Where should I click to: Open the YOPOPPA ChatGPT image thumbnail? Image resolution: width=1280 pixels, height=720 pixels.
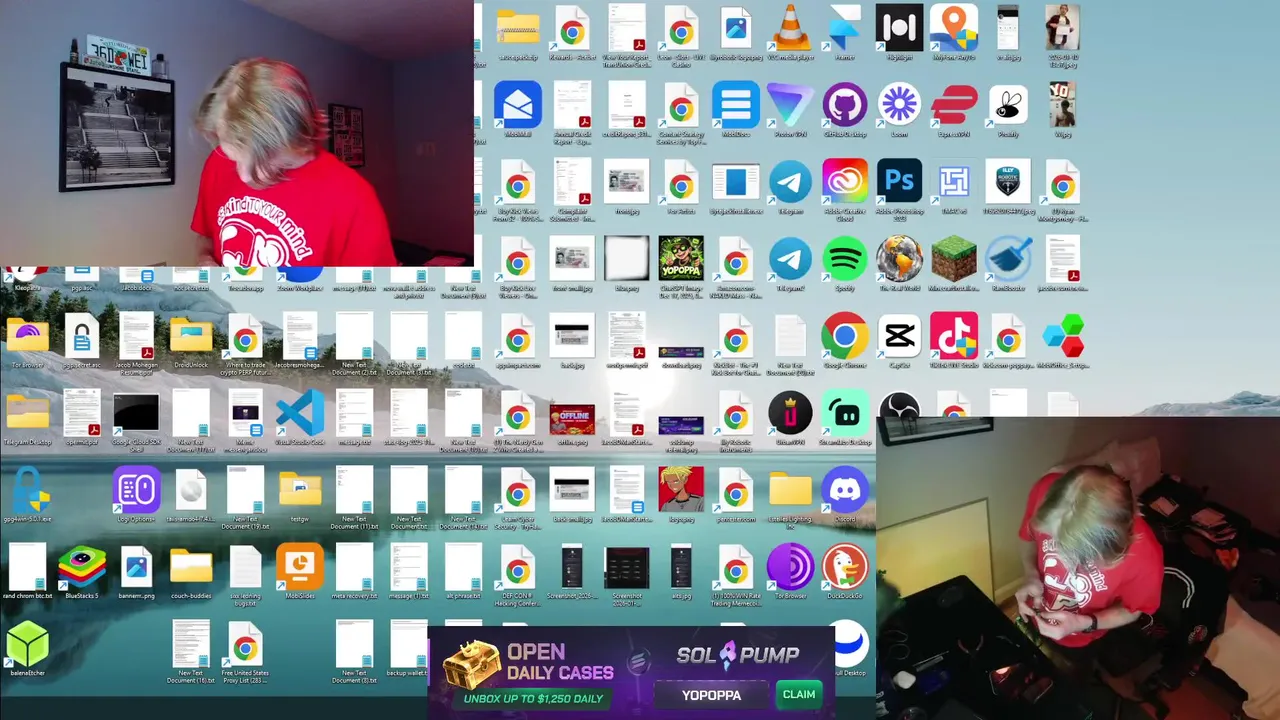click(681, 260)
